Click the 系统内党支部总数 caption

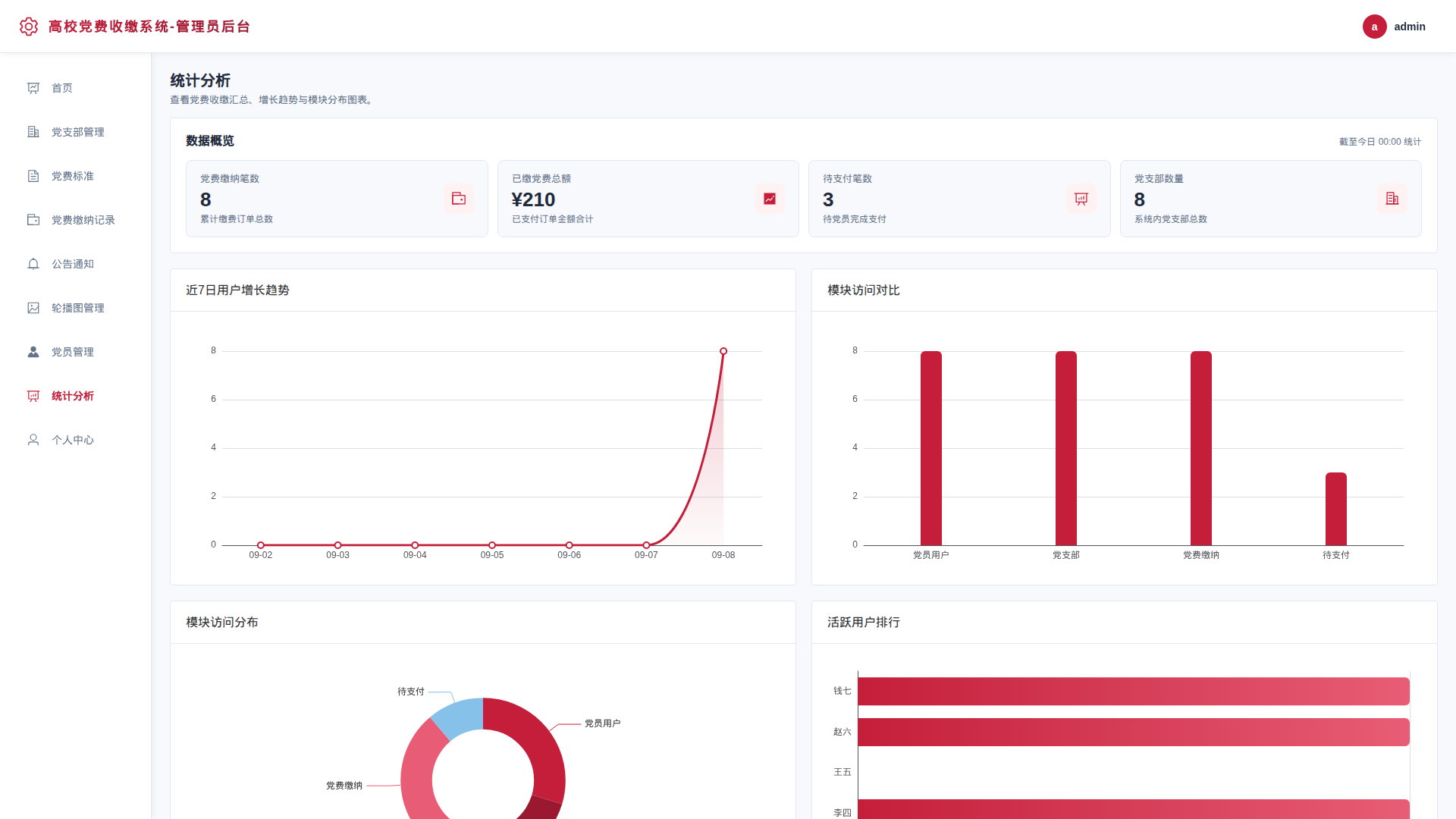[x=1171, y=219]
